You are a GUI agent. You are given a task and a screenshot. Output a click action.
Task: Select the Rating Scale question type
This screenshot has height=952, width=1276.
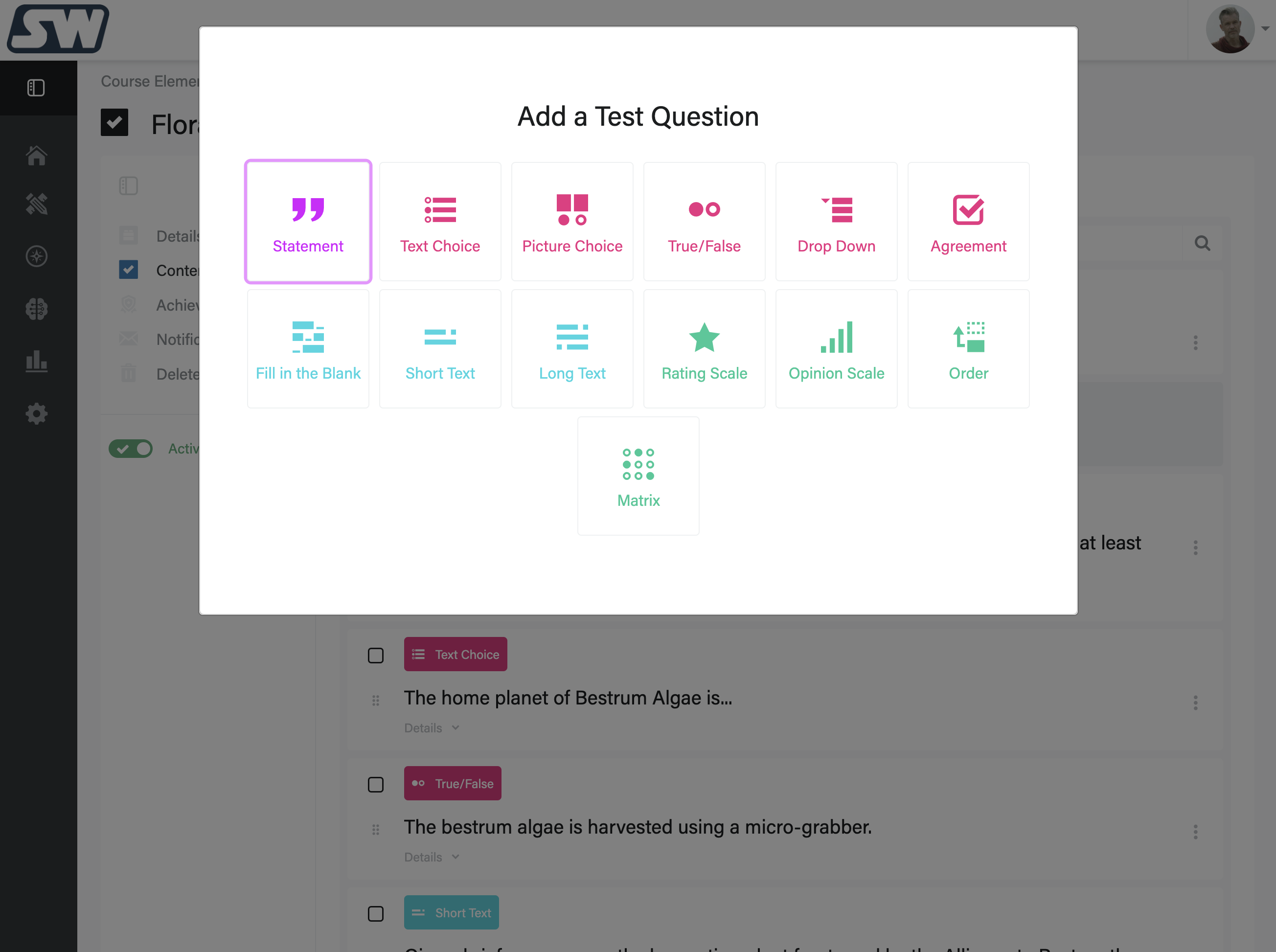[704, 349]
